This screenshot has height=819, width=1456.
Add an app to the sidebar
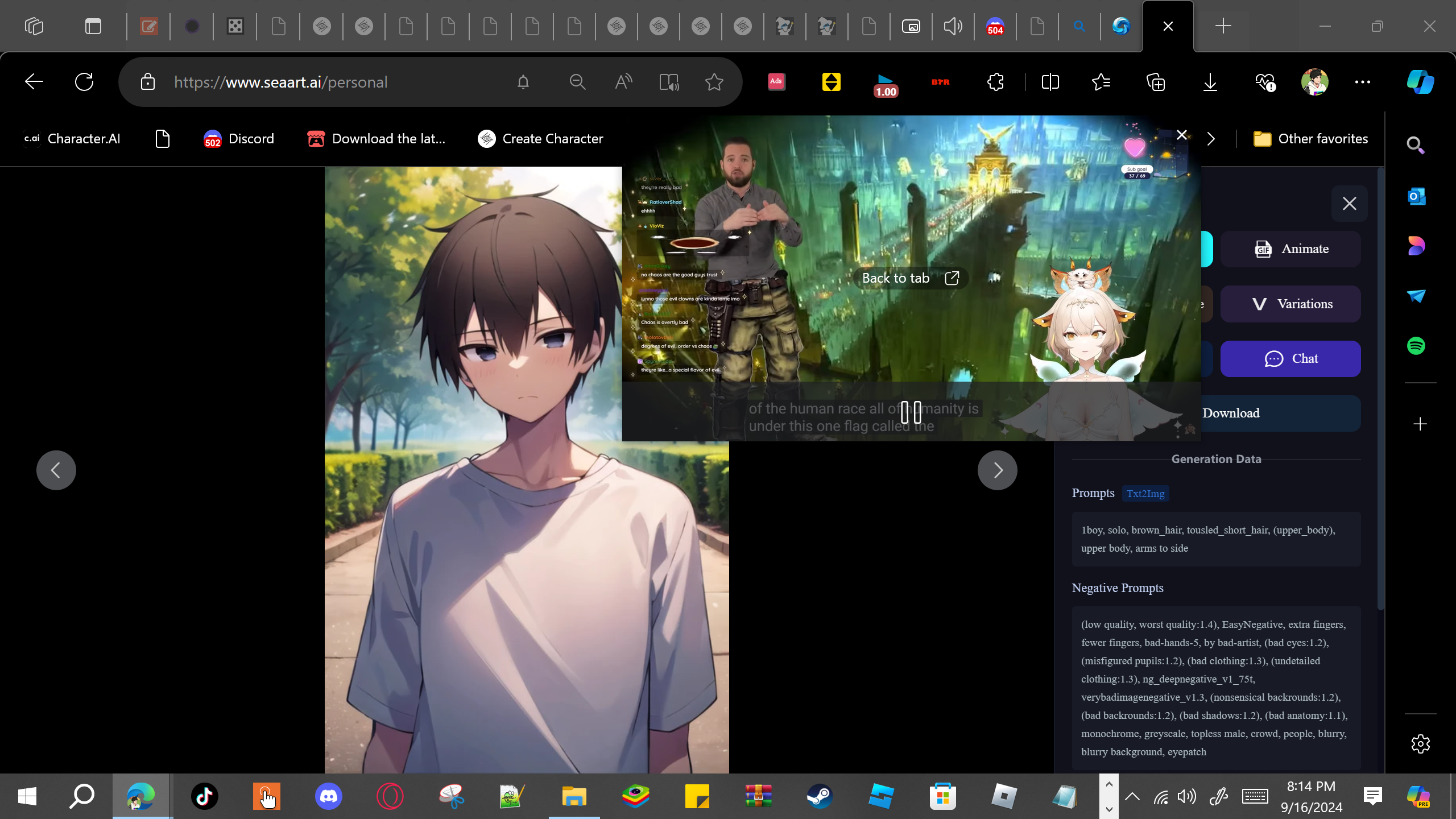click(1420, 424)
